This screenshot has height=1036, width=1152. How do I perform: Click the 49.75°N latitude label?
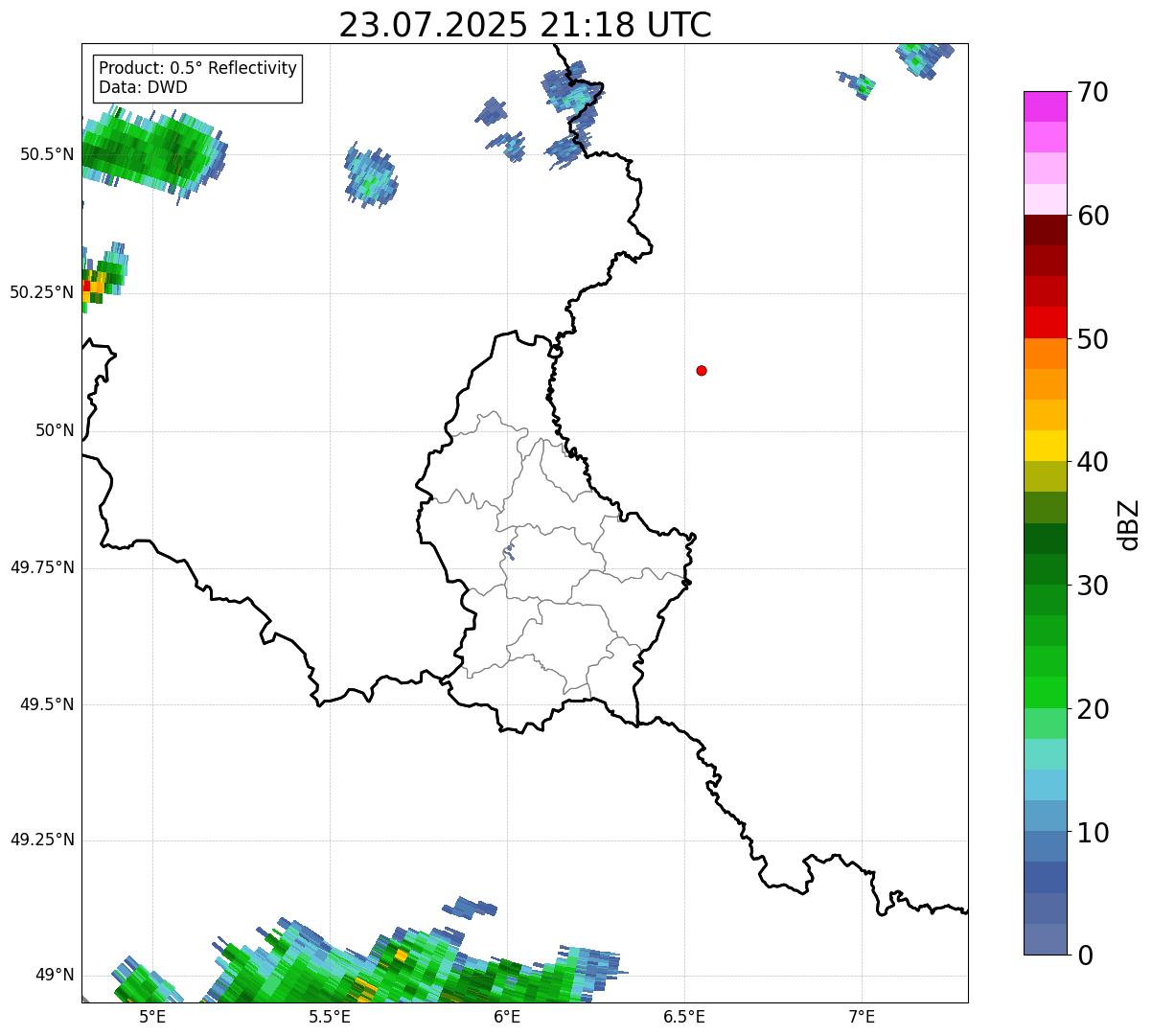pyautogui.click(x=41, y=567)
